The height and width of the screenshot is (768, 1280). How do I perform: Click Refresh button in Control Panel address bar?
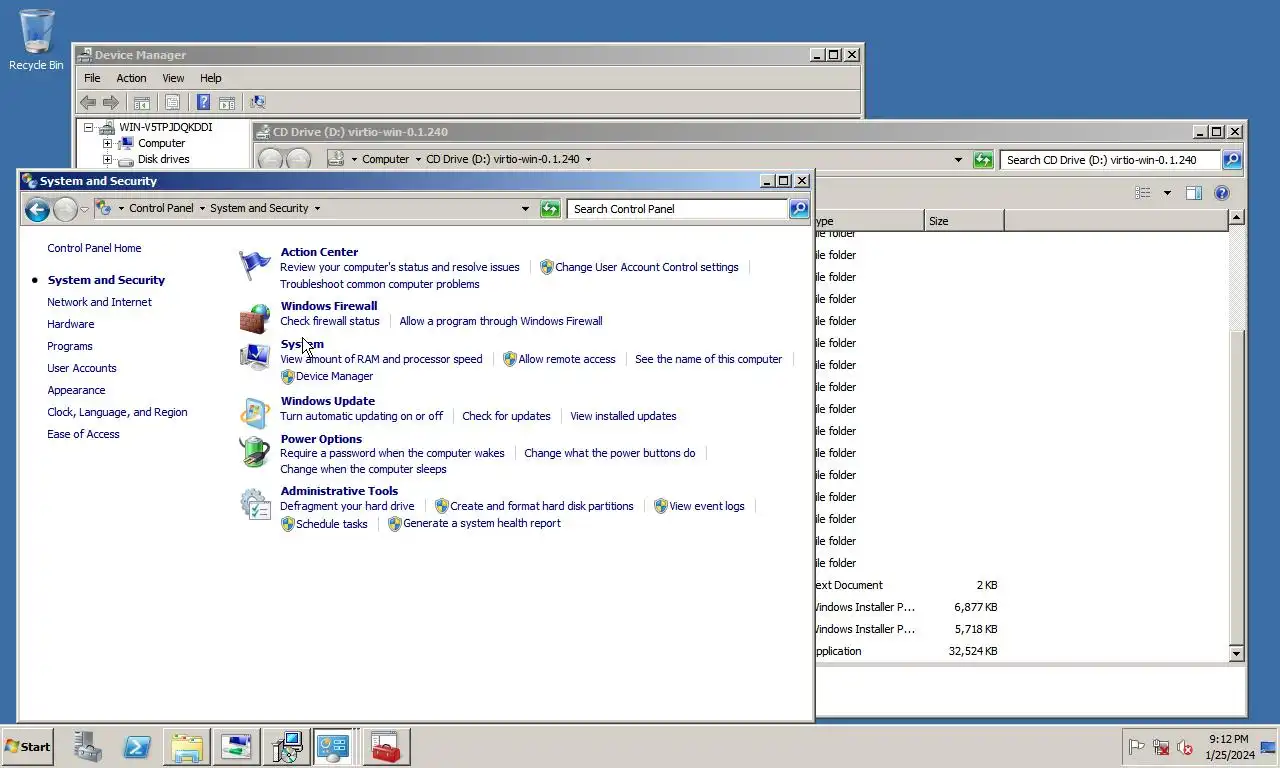coord(550,209)
